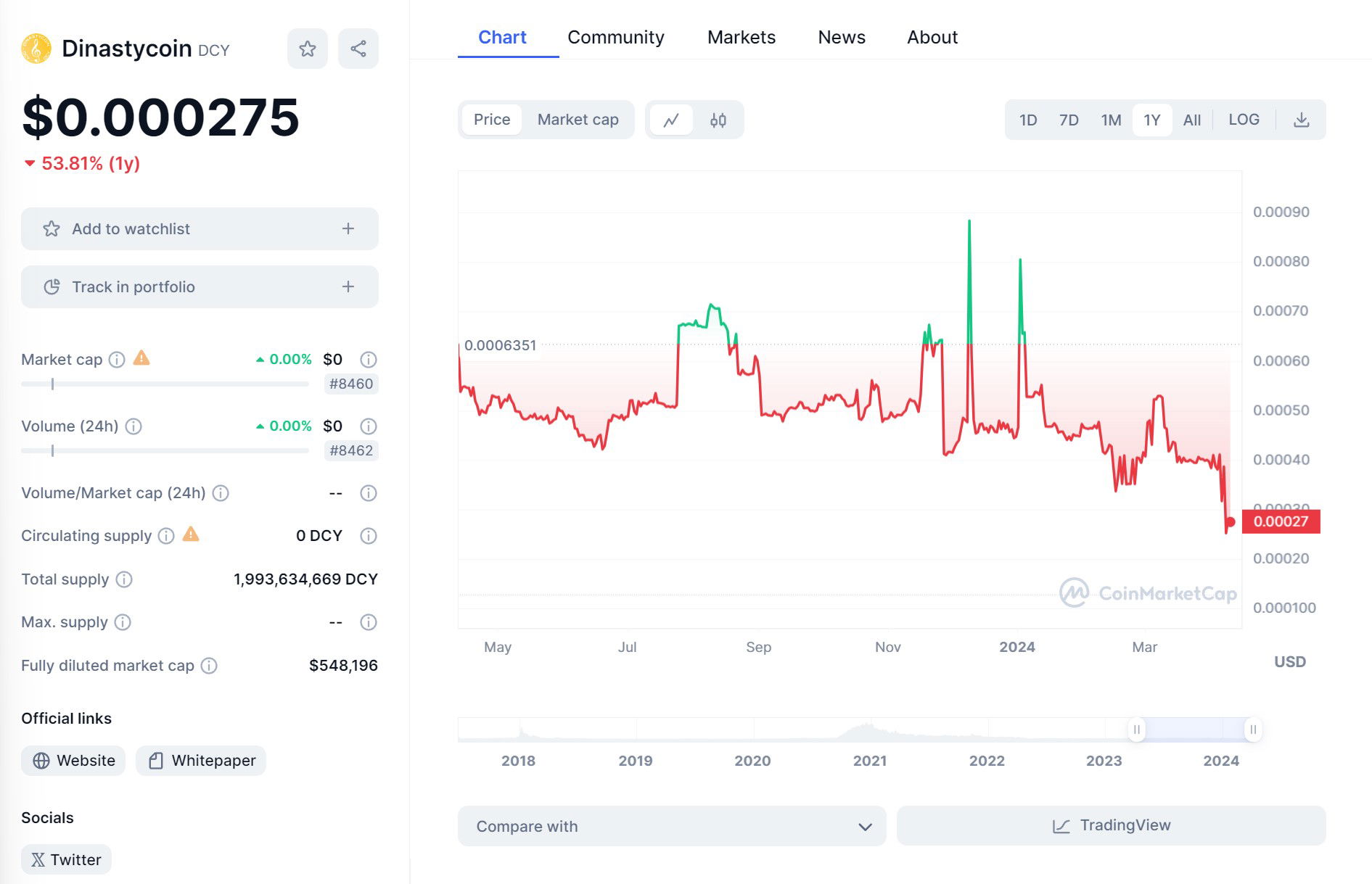The height and width of the screenshot is (884, 1372).
Task: Toggle chart to Market cap view
Action: 578,120
